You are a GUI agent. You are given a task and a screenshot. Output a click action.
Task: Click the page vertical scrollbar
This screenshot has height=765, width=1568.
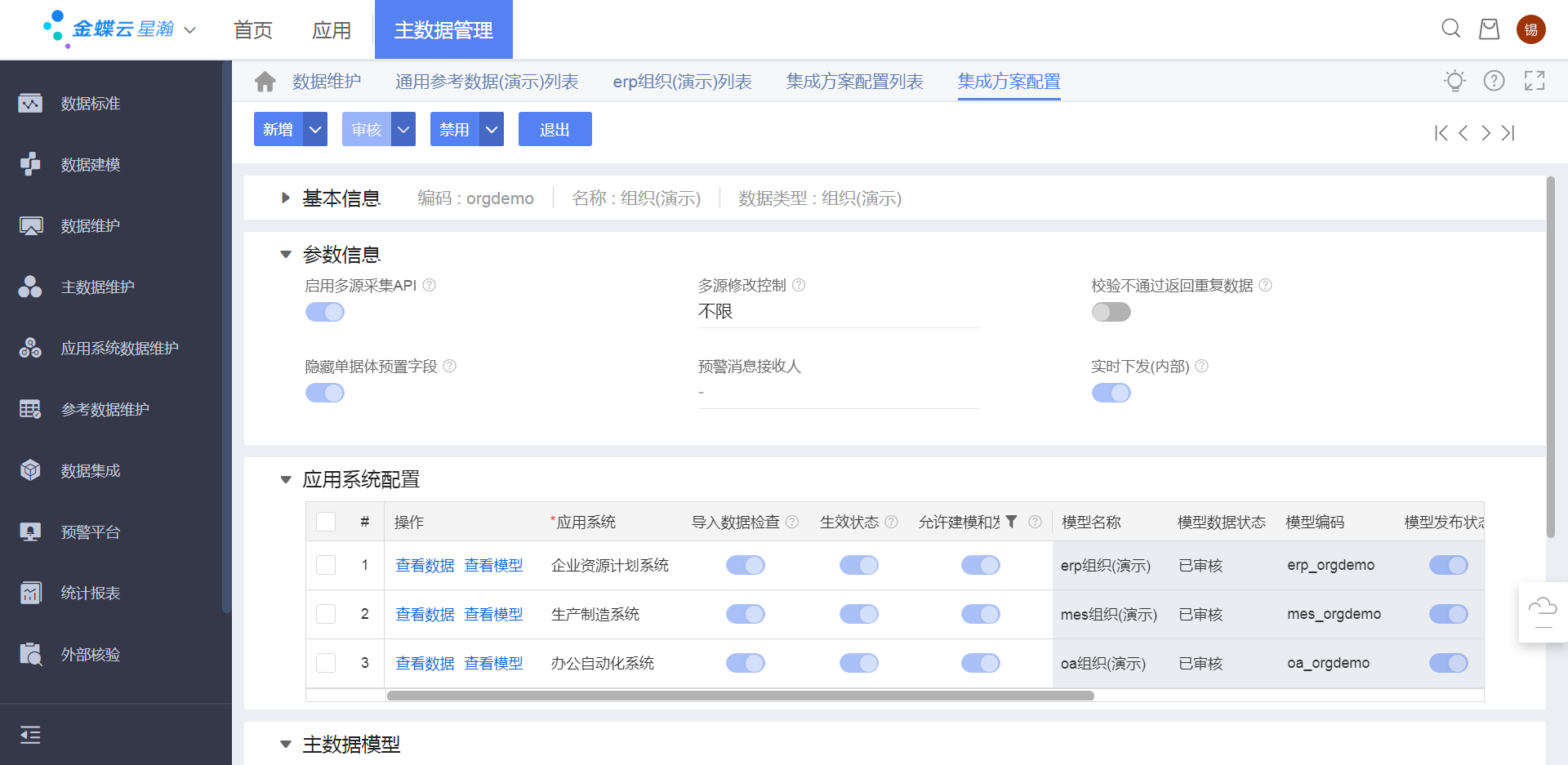1551,358
